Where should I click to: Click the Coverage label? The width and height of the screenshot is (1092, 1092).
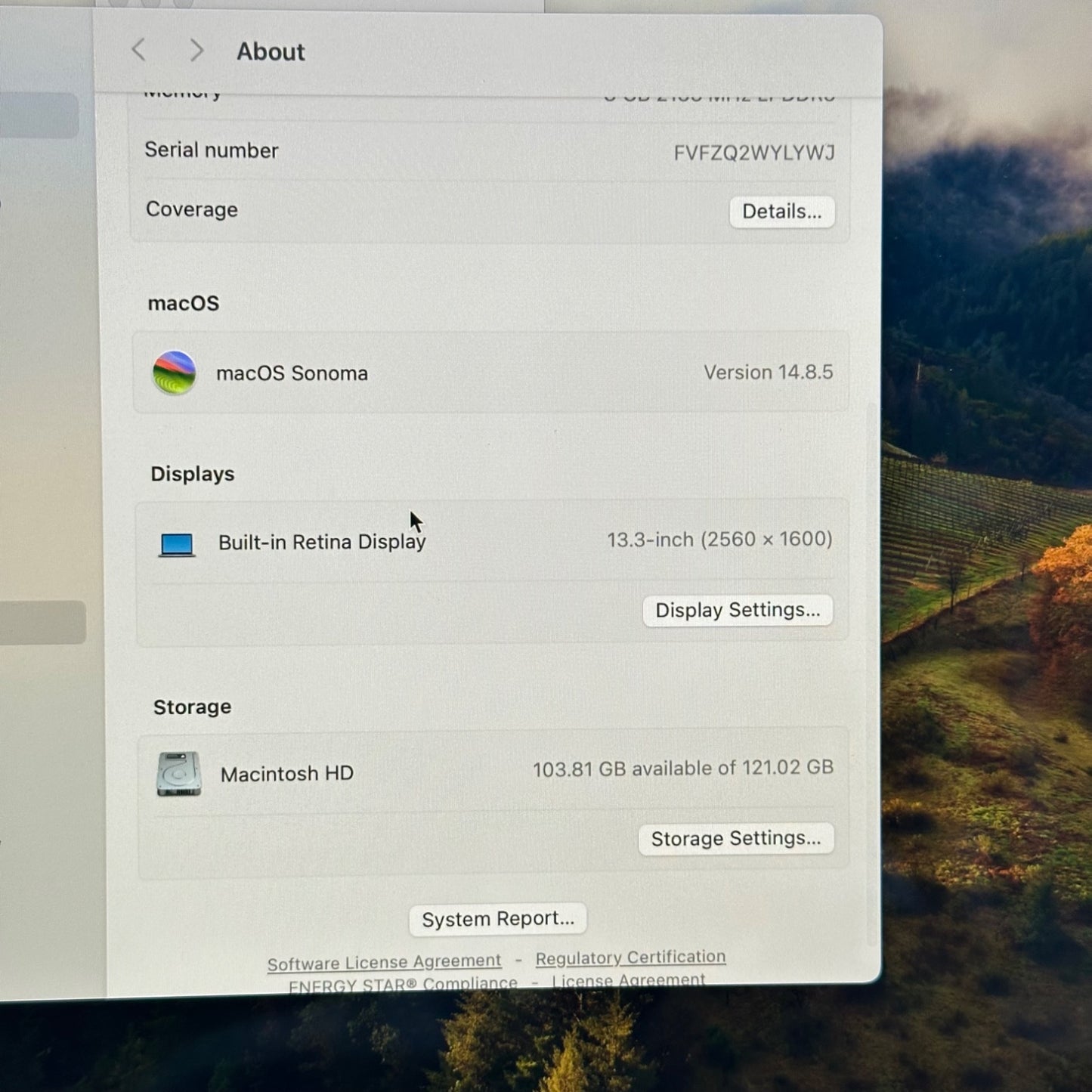point(192,209)
